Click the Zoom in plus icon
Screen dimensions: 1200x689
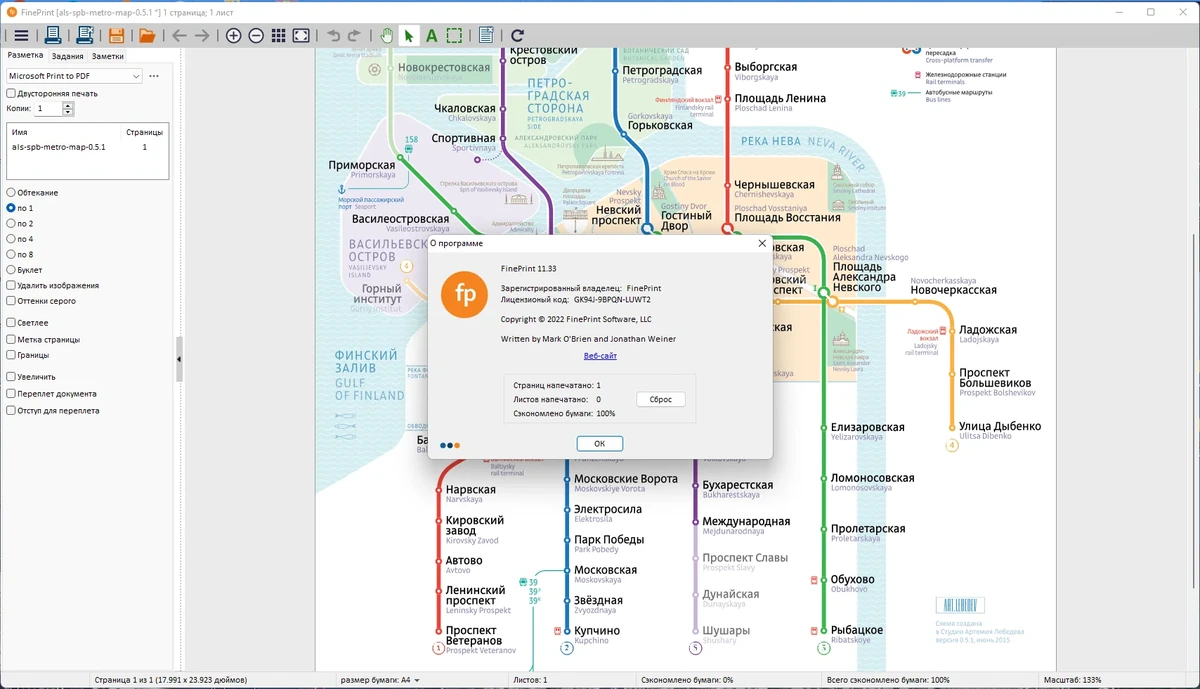[233, 36]
